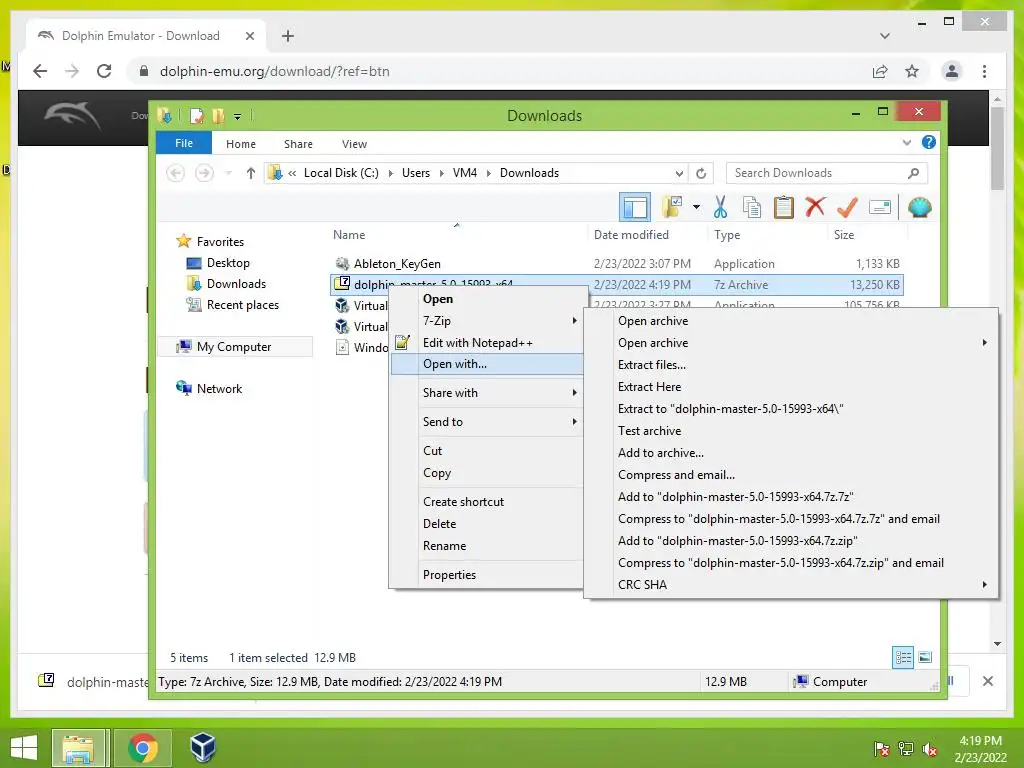
Task: Click the red X Delete toolbar icon
Action: pos(815,207)
